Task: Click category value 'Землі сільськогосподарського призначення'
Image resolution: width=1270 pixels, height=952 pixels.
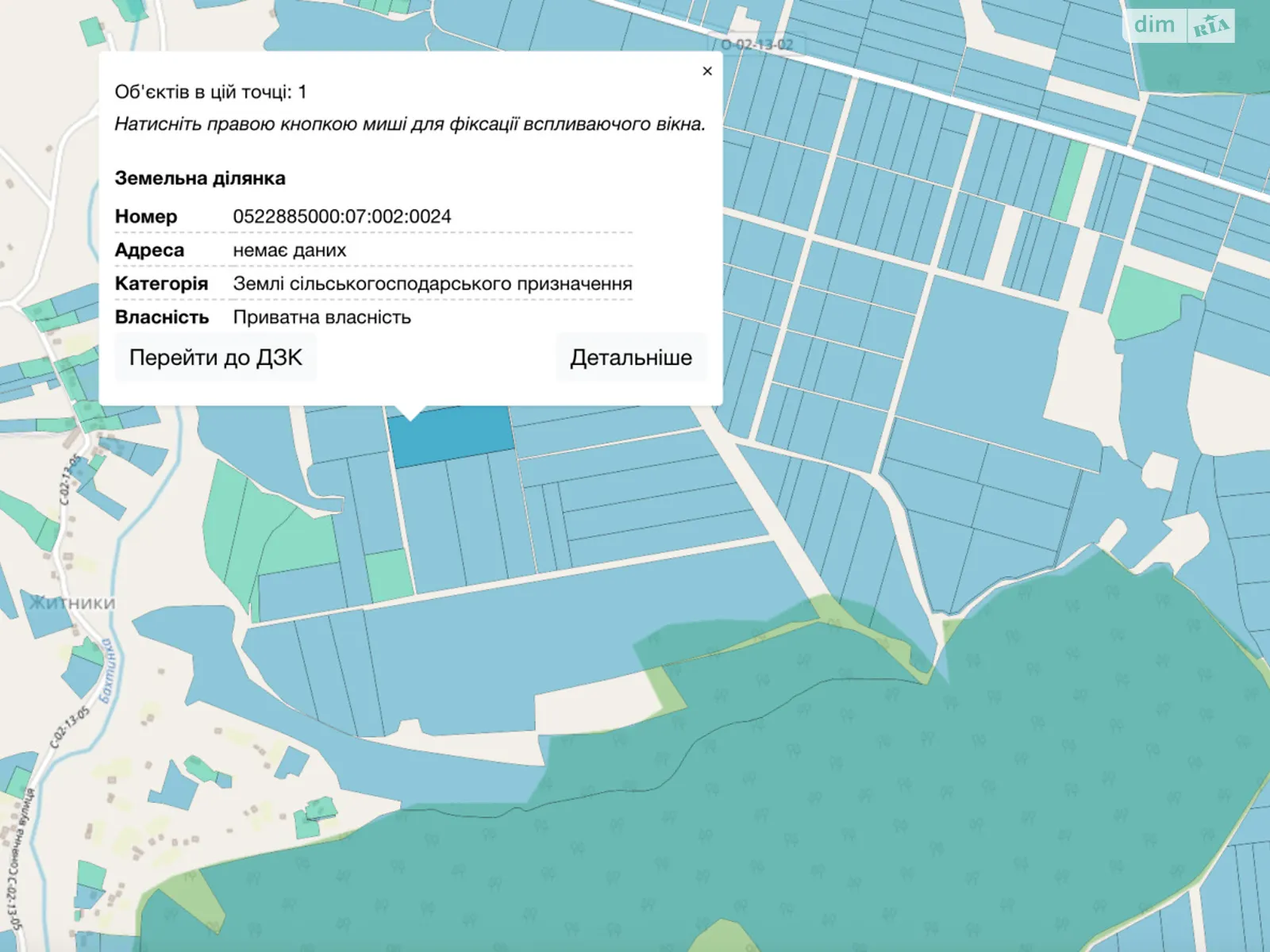Action: [x=432, y=284]
